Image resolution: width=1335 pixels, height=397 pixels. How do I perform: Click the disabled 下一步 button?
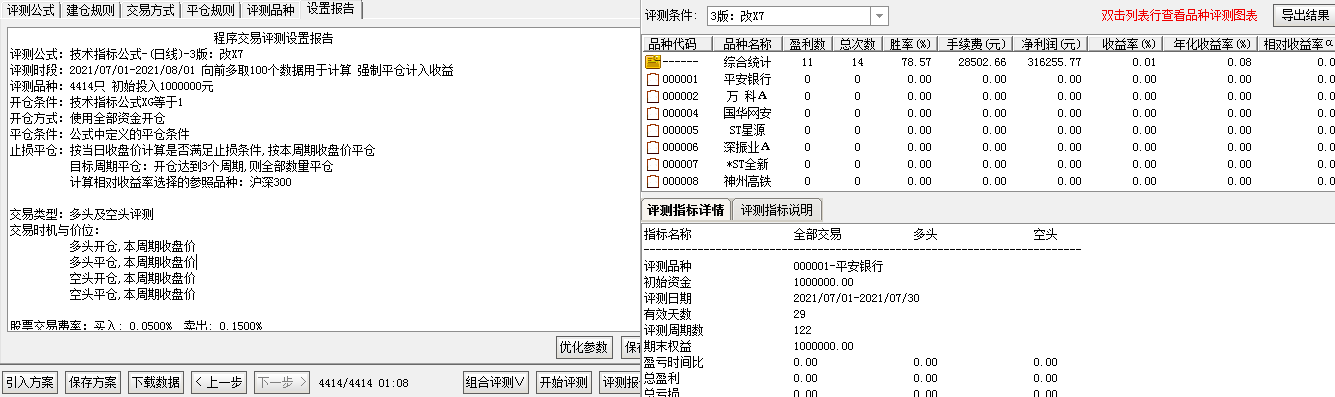282,382
